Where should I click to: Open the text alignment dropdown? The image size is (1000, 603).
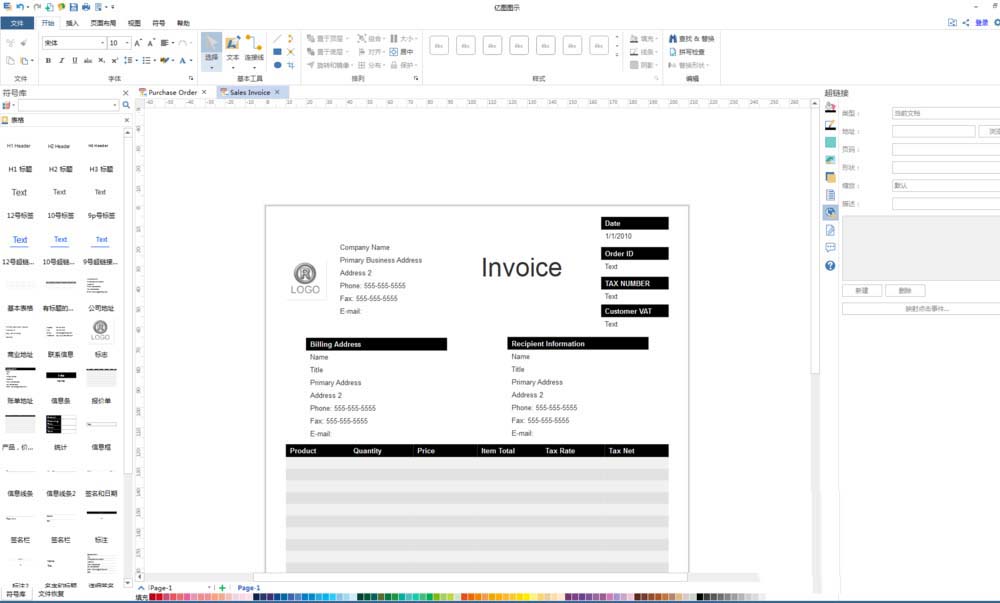(x=167, y=43)
